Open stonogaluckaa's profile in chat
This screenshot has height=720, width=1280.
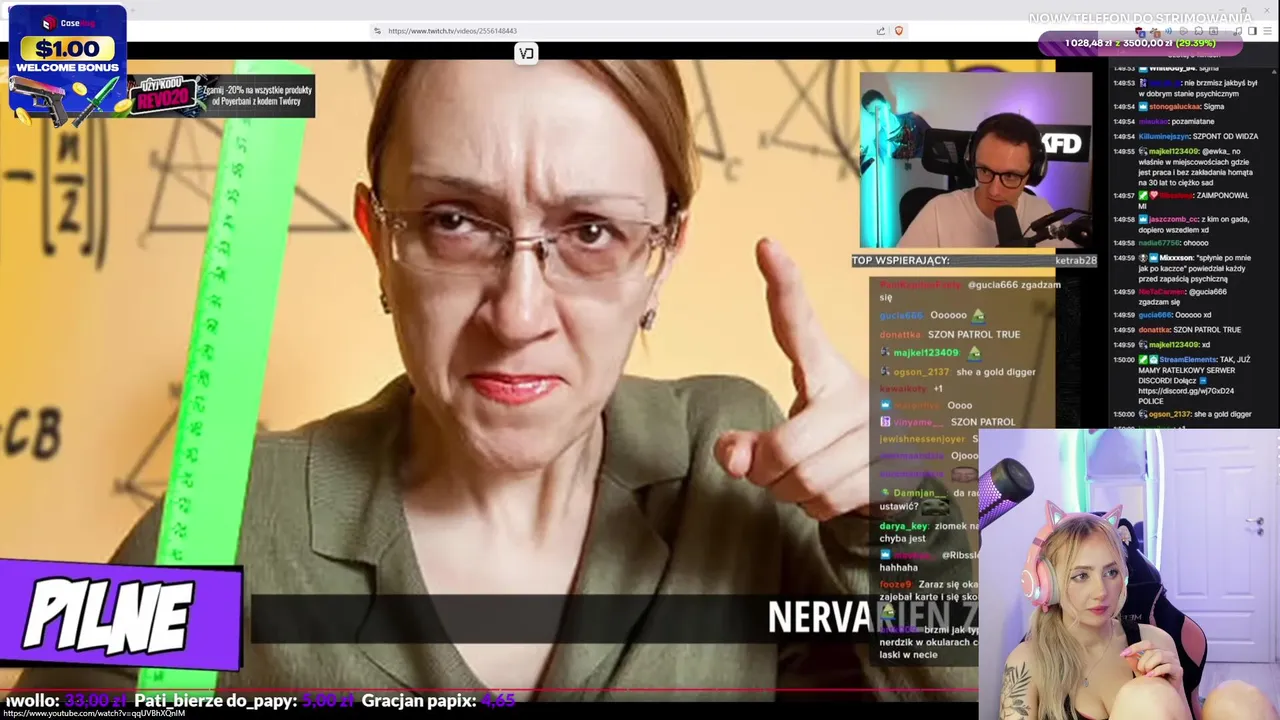(1176, 107)
